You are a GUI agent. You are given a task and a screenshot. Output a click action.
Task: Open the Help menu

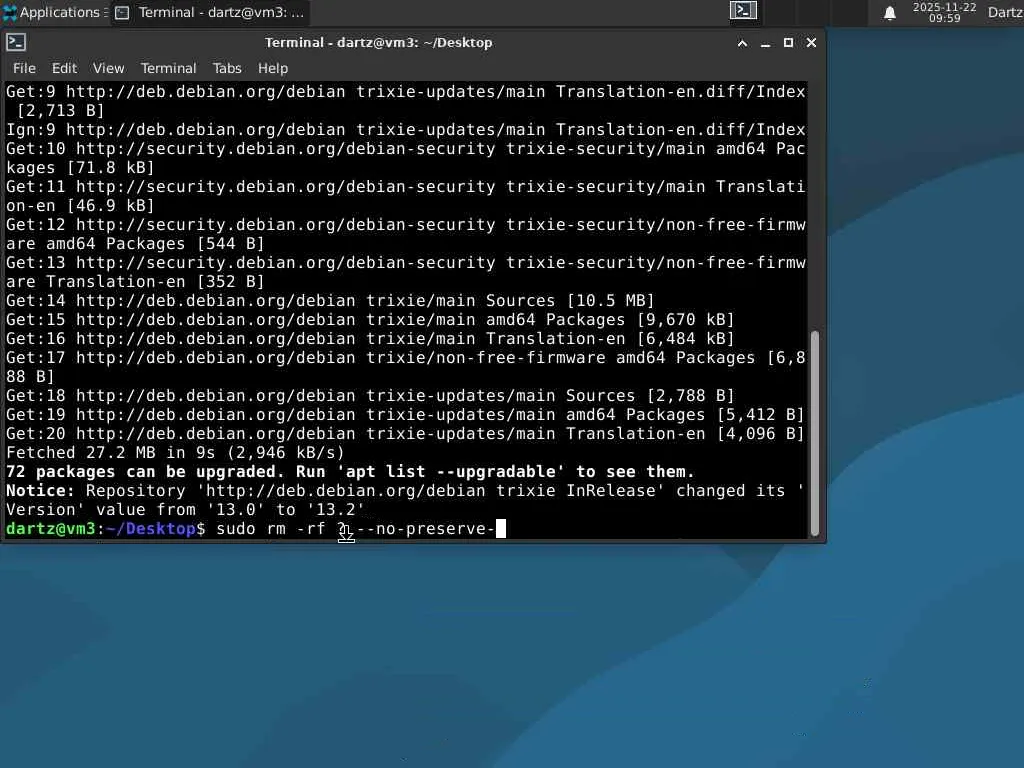click(x=272, y=68)
